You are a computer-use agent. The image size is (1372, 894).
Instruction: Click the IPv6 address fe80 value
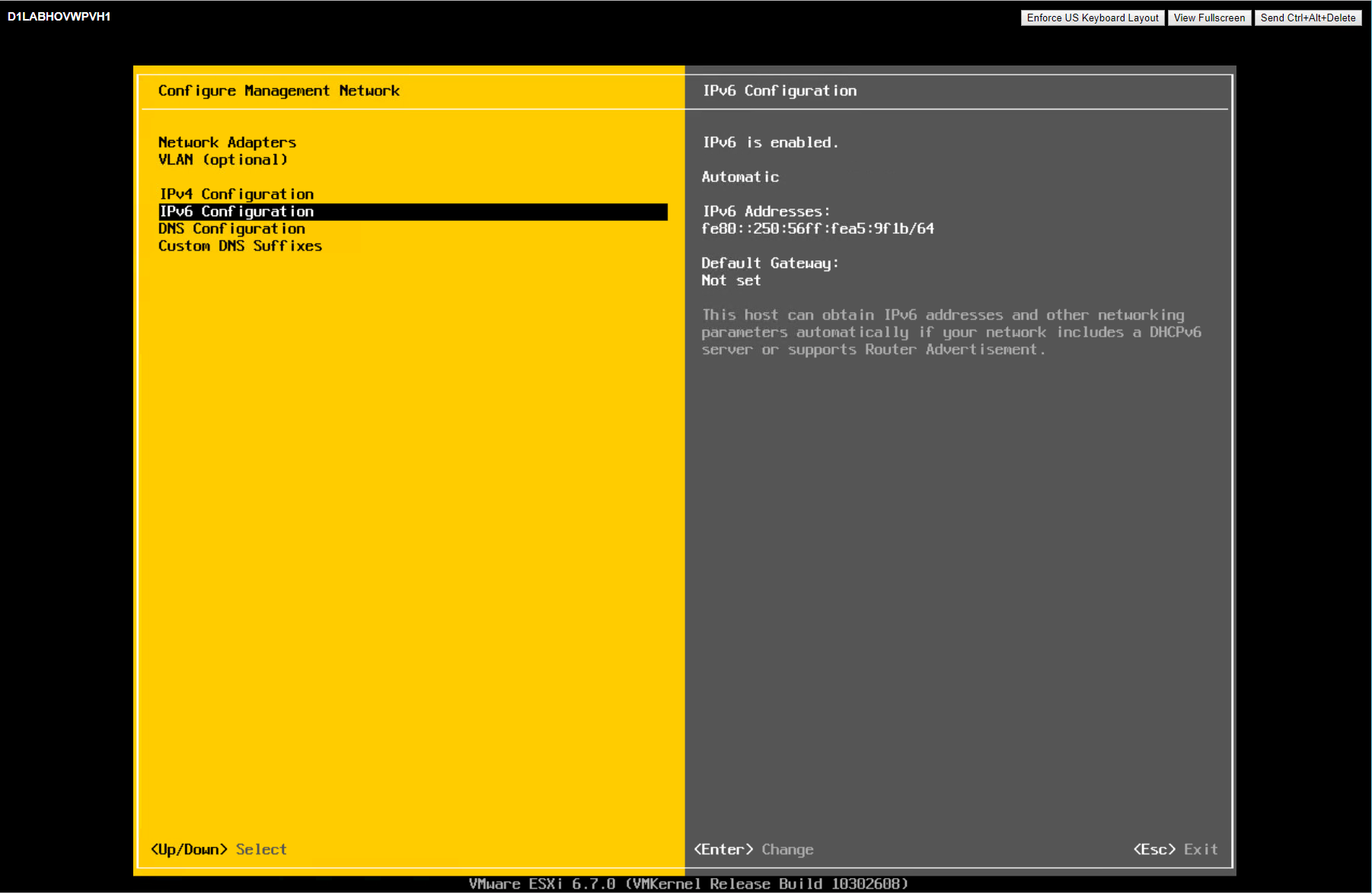pos(817,228)
